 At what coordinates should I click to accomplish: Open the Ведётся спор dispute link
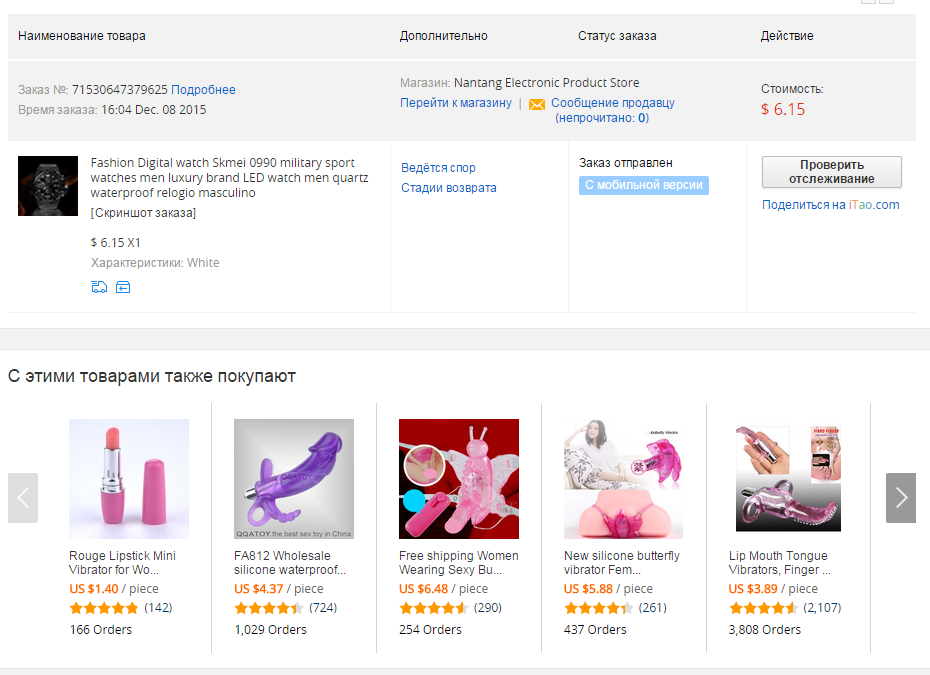[x=438, y=168]
